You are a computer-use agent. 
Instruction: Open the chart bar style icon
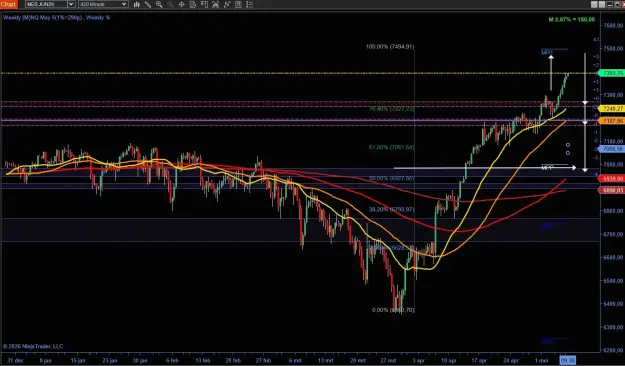click(x=136, y=4)
